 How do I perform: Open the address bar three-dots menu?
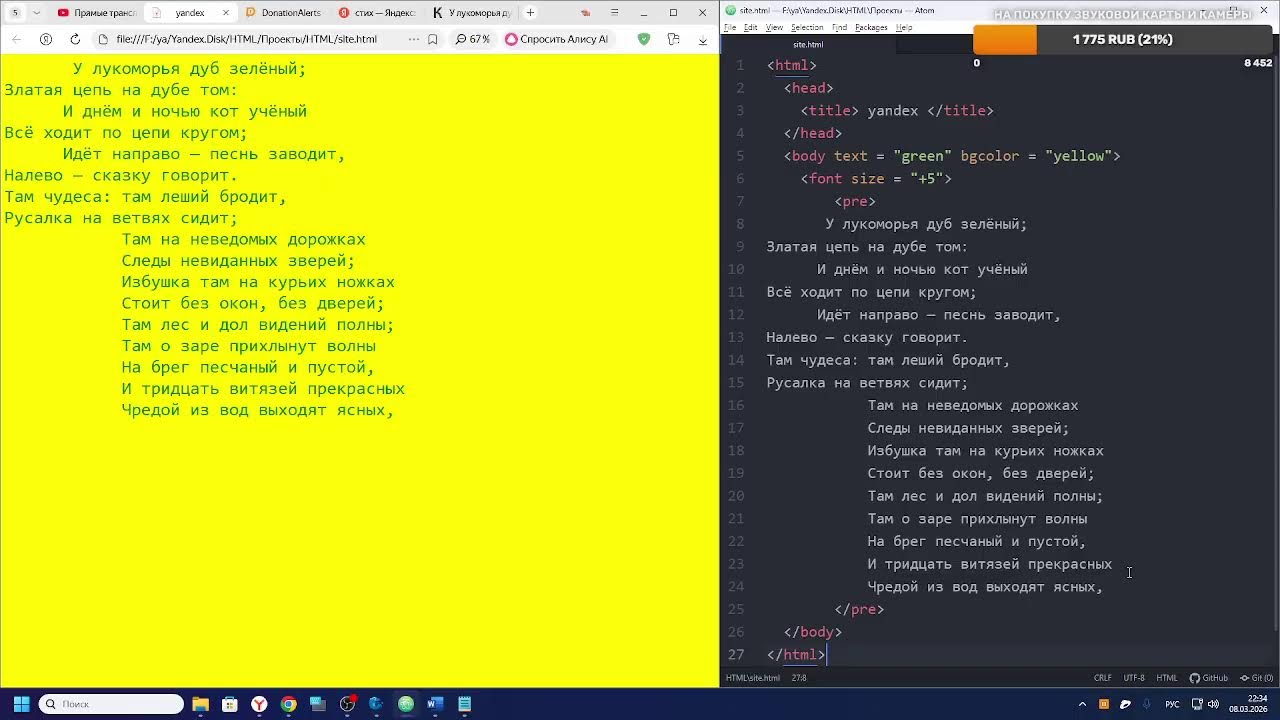pyautogui.click(x=414, y=39)
